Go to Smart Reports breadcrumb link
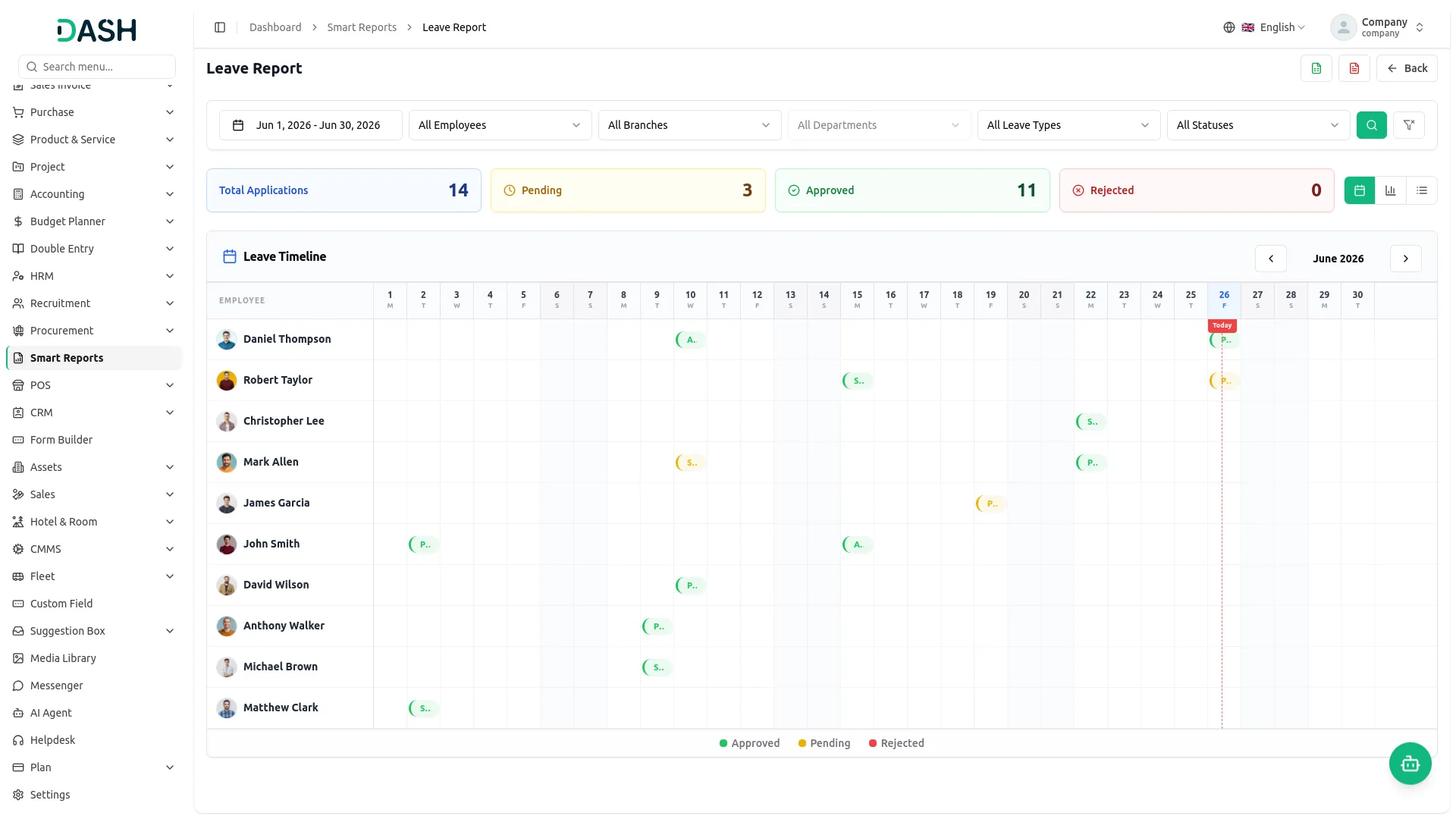The image size is (1456, 819). pos(362,27)
